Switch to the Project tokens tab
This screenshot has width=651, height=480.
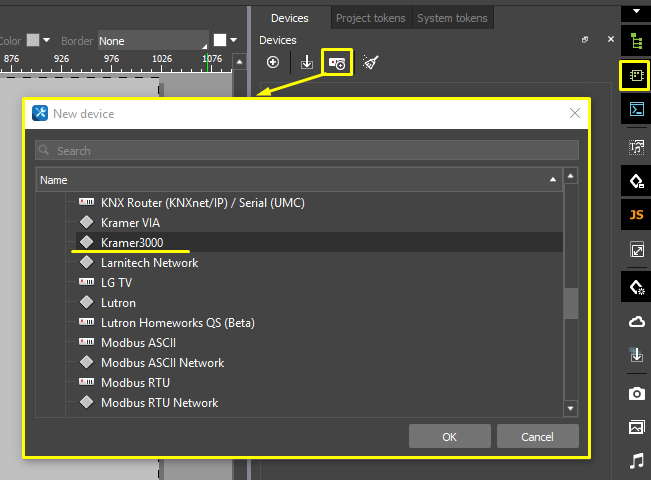(369, 18)
